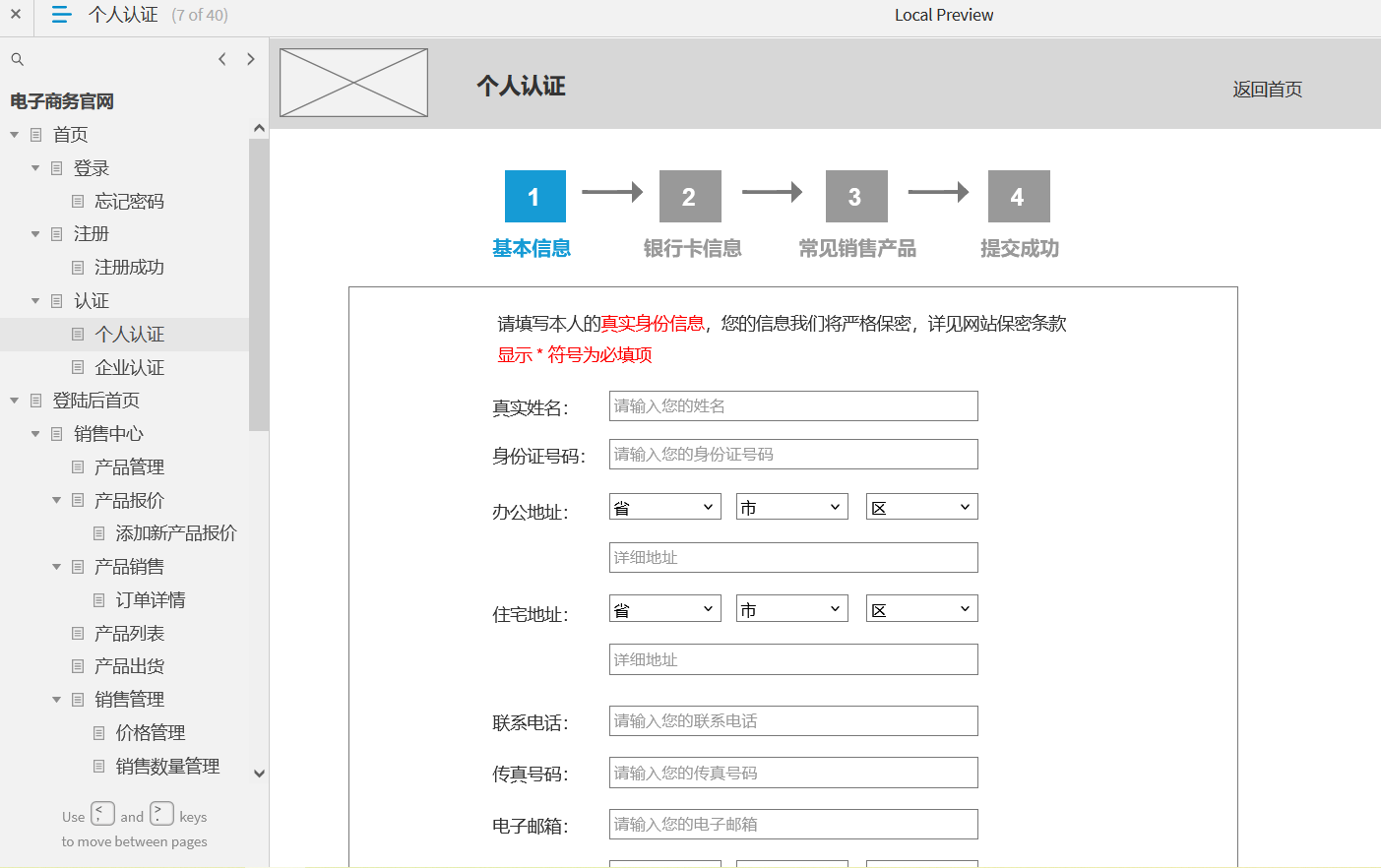This screenshot has width=1381, height=868.
Task: Open the 销售数量管理 page
Action: click(167, 767)
